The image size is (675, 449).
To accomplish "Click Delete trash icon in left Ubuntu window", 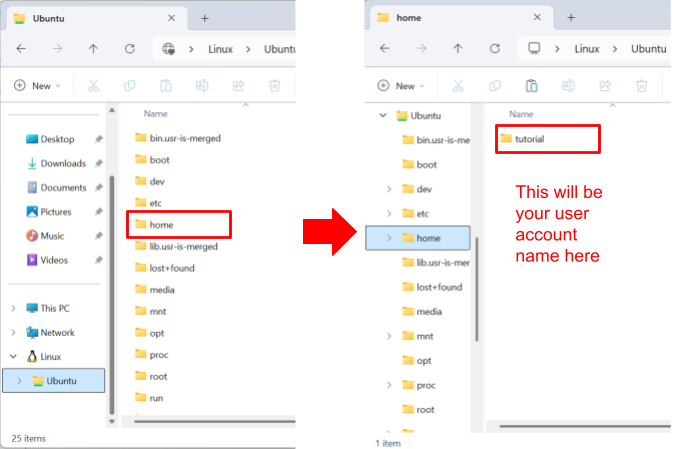I will point(275,86).
